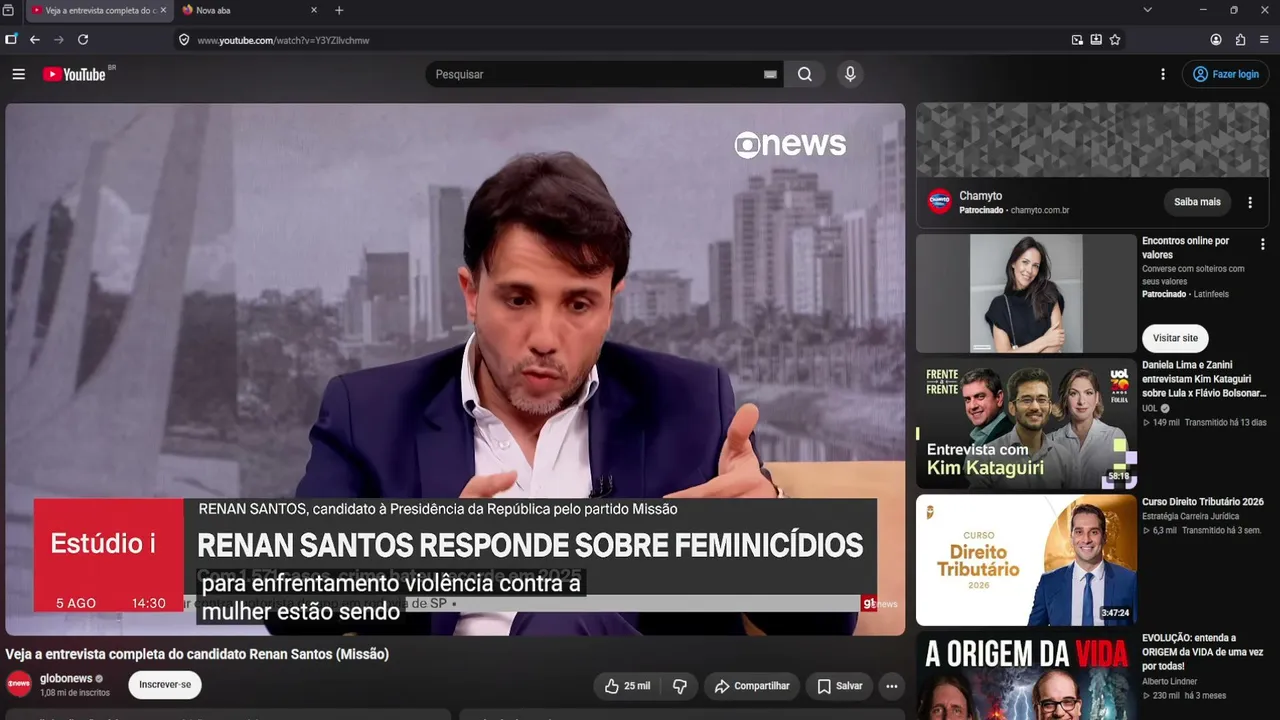Go back to the previous page
1280x720 pixels.
35,40
